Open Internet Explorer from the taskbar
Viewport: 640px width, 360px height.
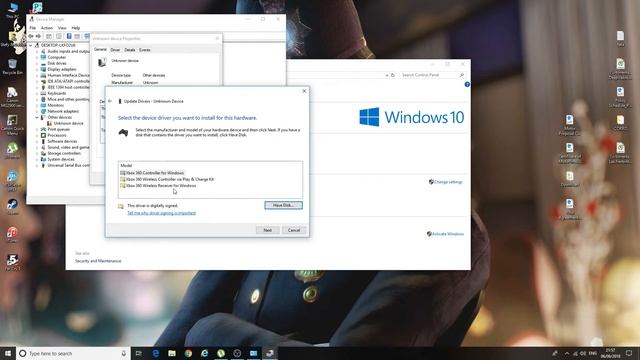point(204,353)
